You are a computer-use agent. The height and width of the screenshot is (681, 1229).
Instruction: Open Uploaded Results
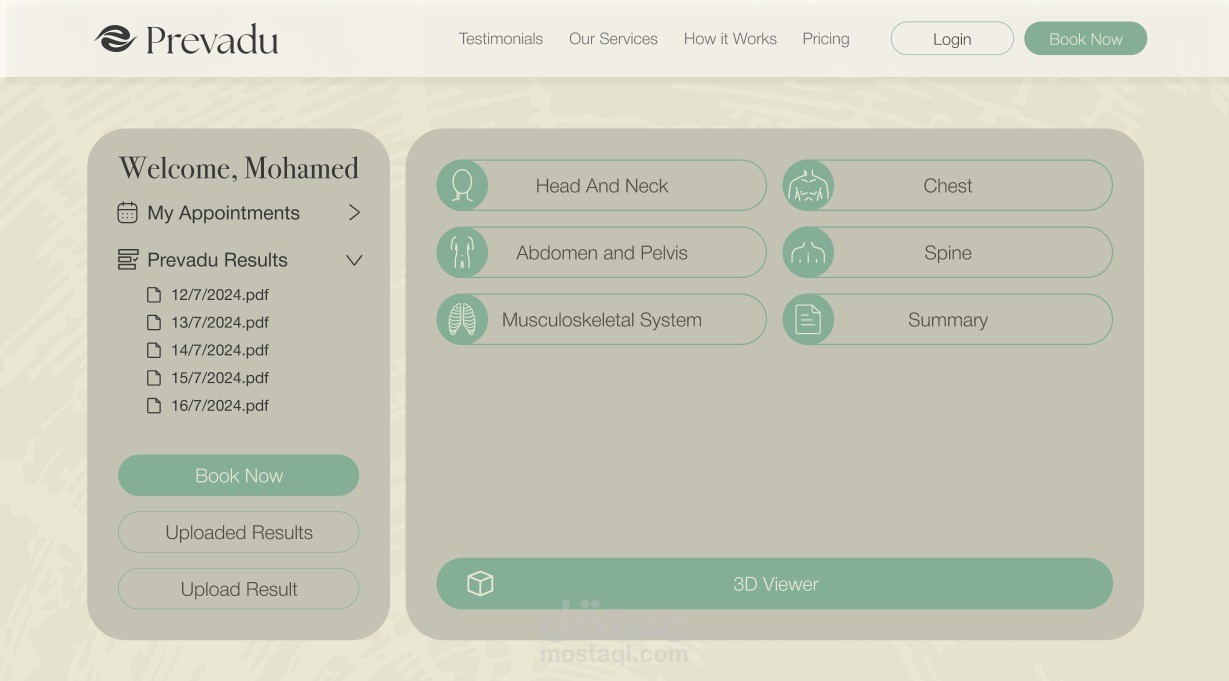238,532
